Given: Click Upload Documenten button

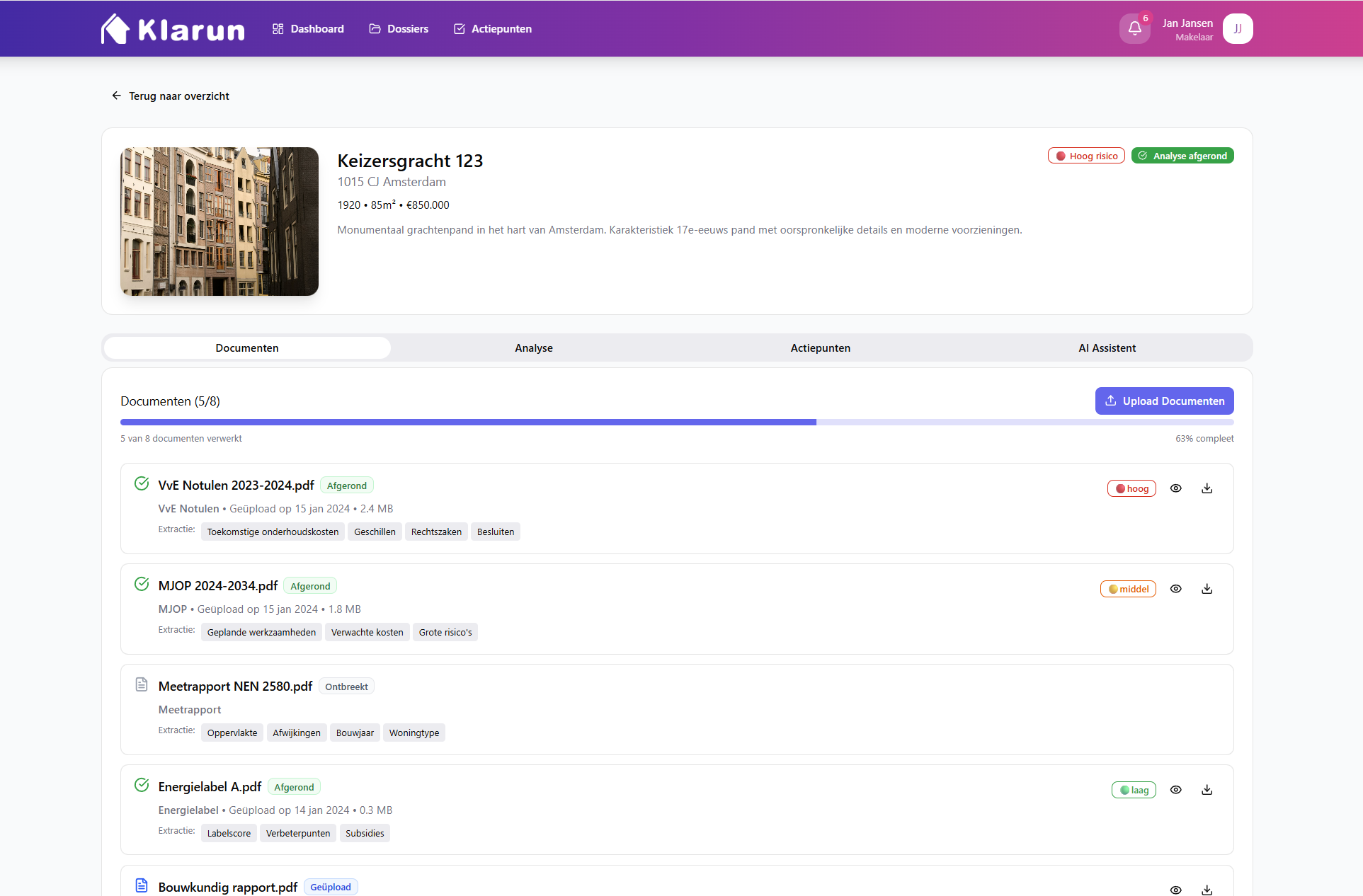Looking at the screenshot, I should 1164,401.
